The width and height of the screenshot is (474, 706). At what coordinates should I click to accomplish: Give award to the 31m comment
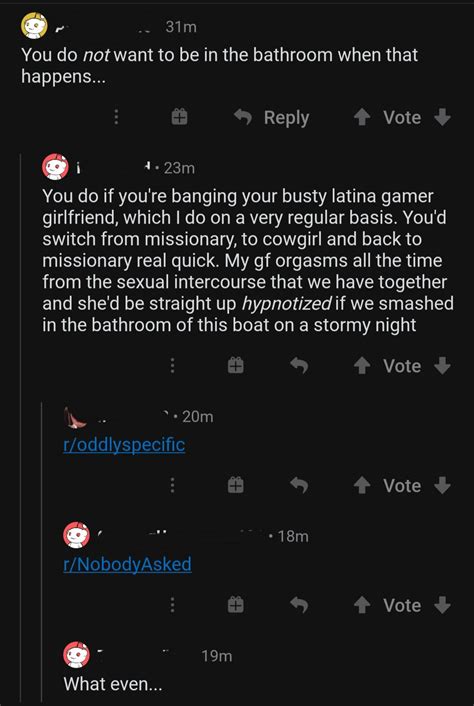[179, 118]
